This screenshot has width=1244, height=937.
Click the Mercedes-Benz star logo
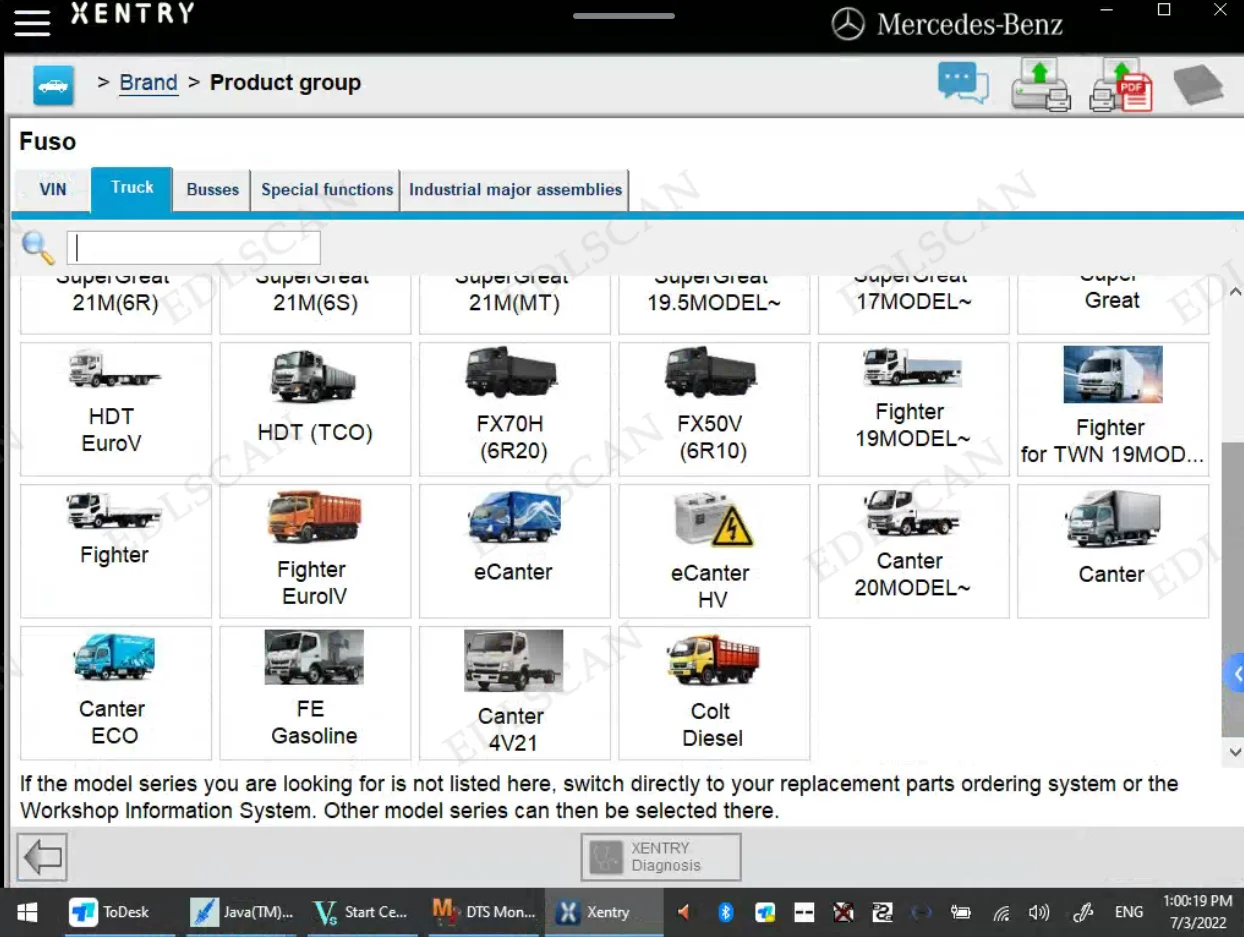point(848,25)
